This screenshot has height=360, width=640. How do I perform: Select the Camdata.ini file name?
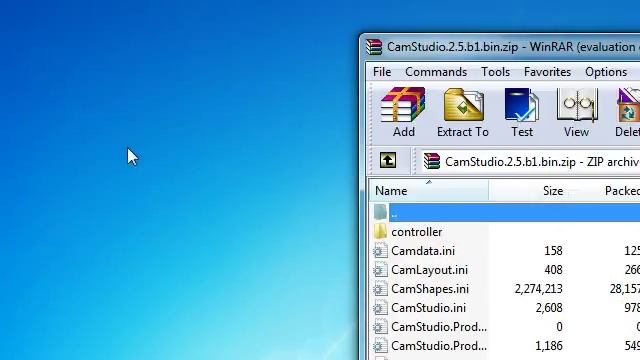point(423,251)
